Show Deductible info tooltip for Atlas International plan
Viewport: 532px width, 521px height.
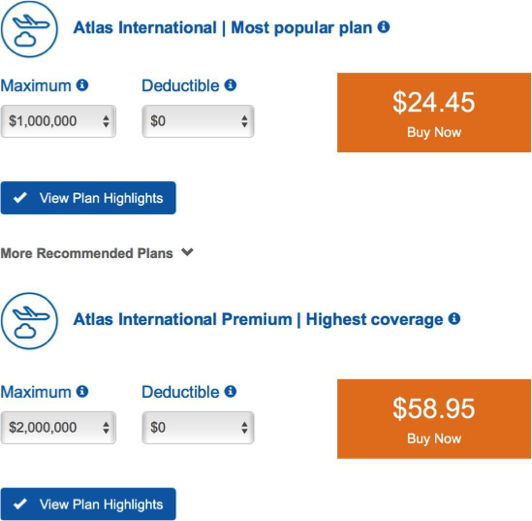point(230,85)
